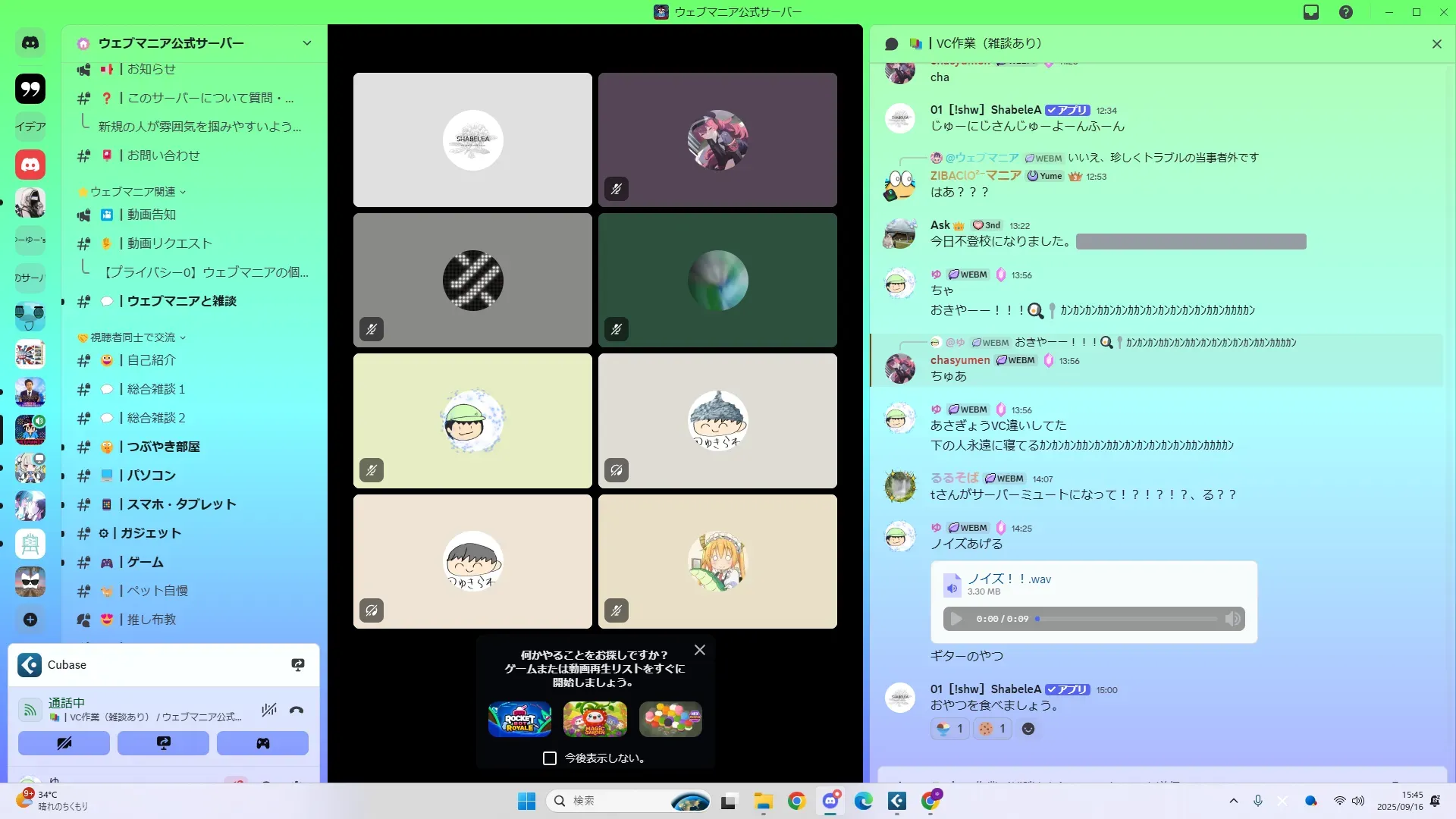This screenshot has height=819, width=1456.
Task: Open the ノイズ！！.wav file link
Action: pos(1009,579)
